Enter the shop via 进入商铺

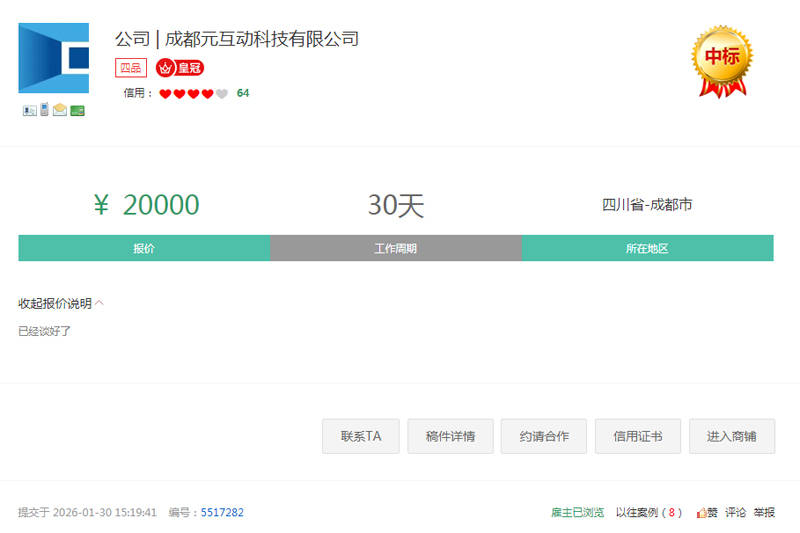point(732,436)
